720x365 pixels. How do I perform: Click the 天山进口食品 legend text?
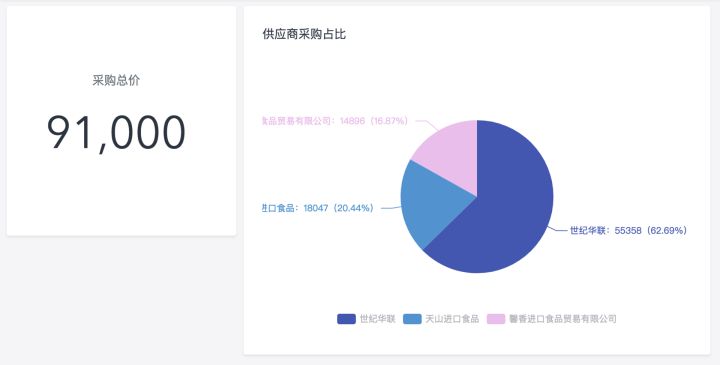tap(452, 319)
